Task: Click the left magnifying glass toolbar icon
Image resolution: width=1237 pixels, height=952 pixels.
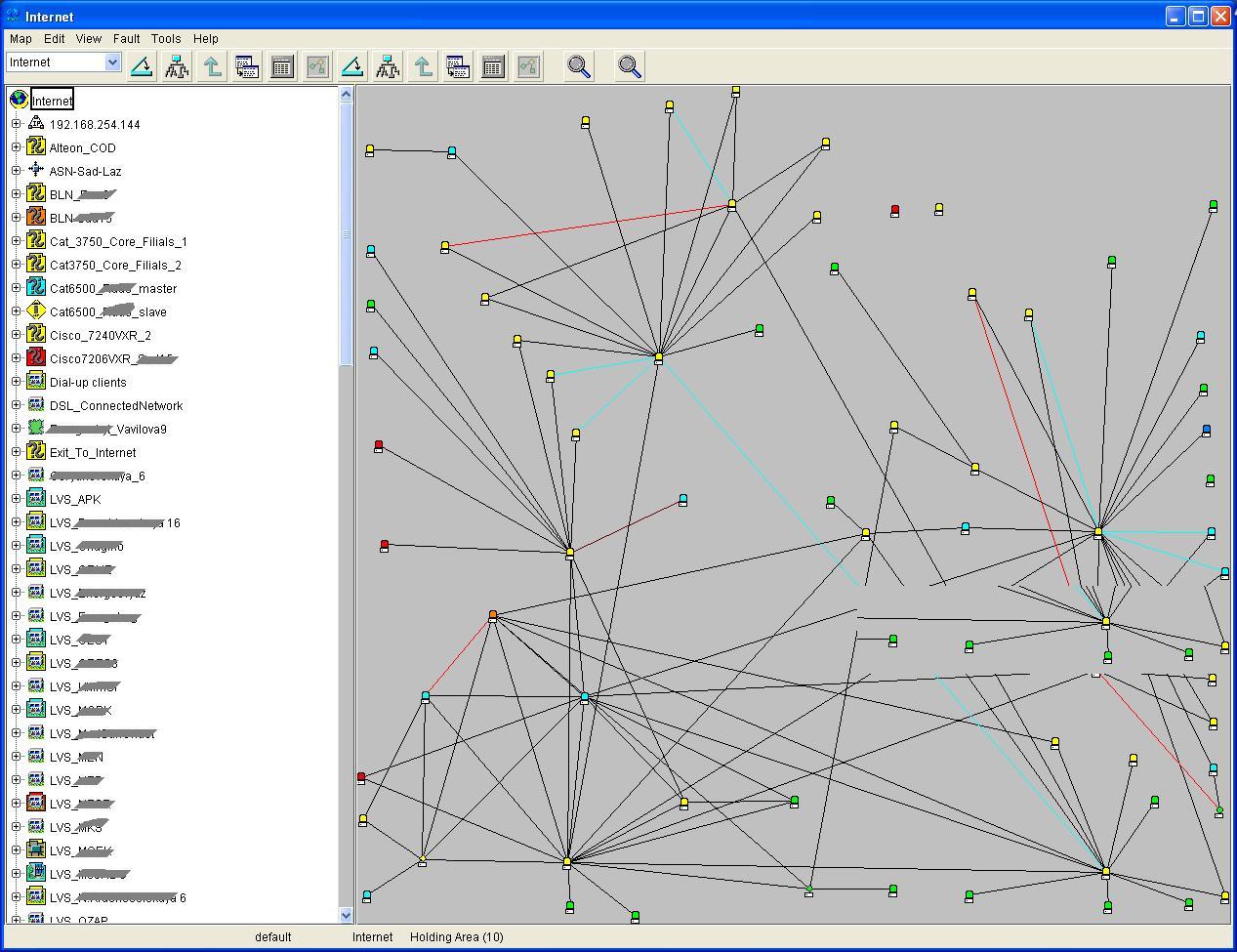Action: [x=579, y=66]
